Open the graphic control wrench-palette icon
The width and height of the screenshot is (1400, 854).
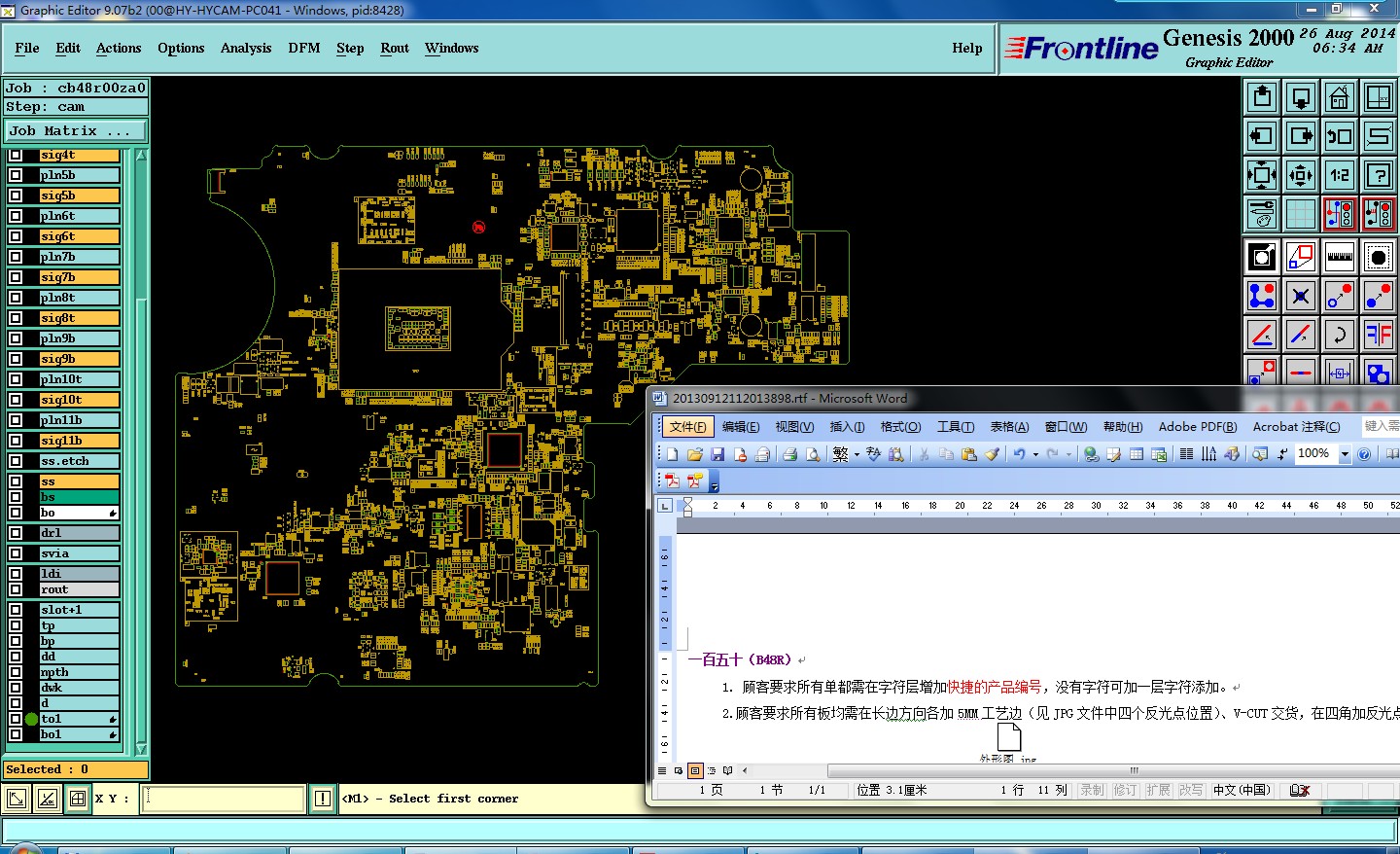point(1262,214)
